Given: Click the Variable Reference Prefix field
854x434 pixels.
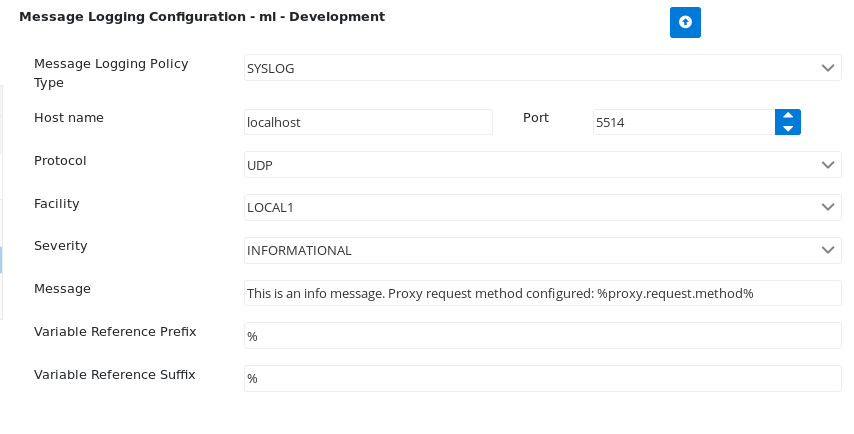Looking at the screenshot, I should click(x=542, y=335).
